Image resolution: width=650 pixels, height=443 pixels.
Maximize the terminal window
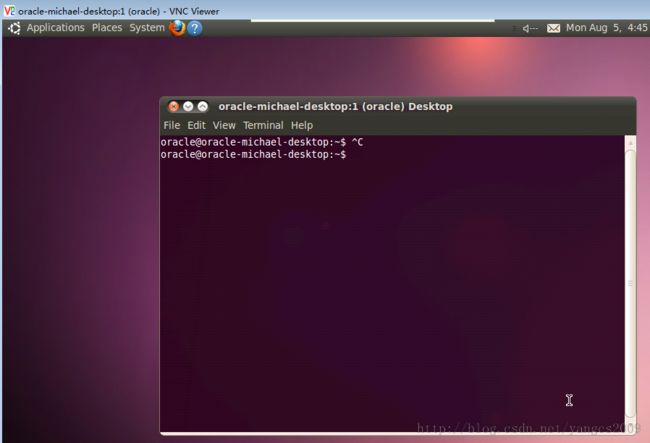202,107
